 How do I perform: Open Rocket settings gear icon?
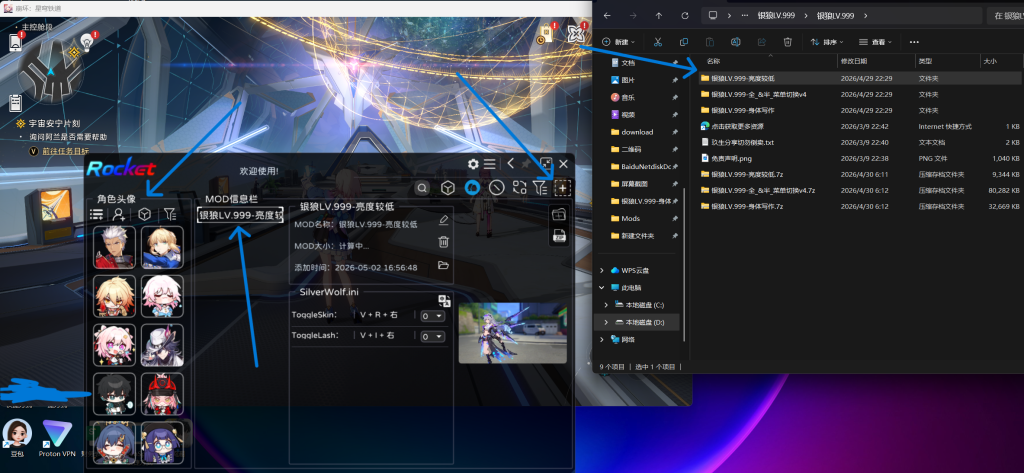473,164
